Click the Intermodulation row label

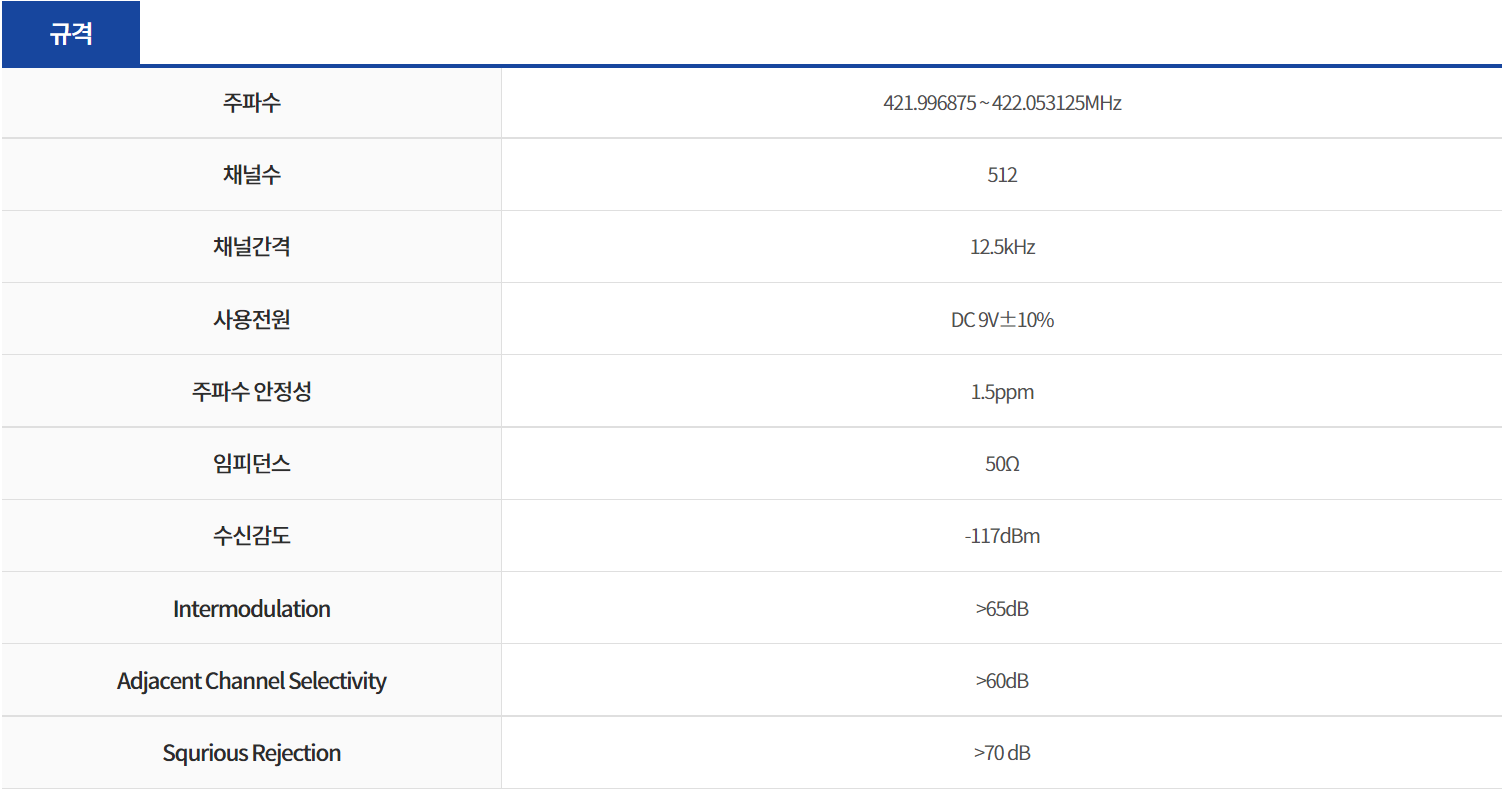(252, 609)
